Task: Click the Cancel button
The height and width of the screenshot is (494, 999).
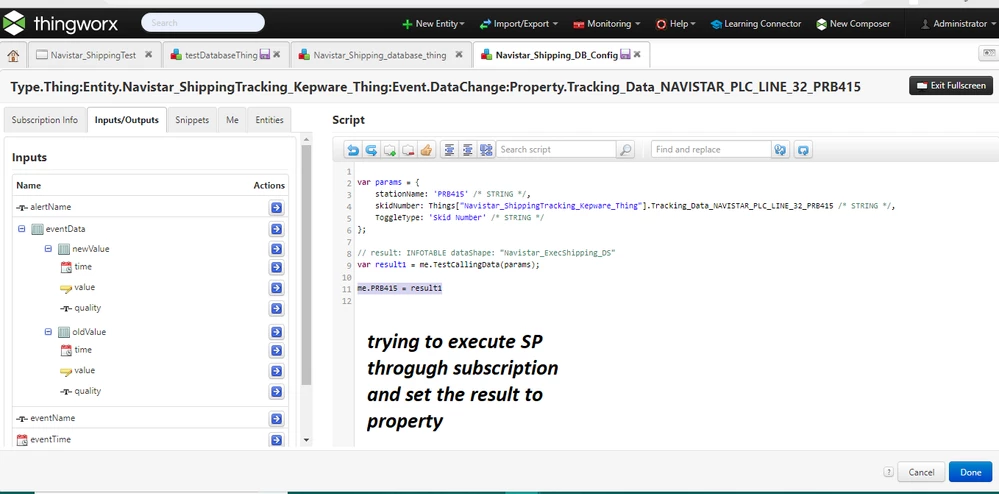Action: coord(921,472)
